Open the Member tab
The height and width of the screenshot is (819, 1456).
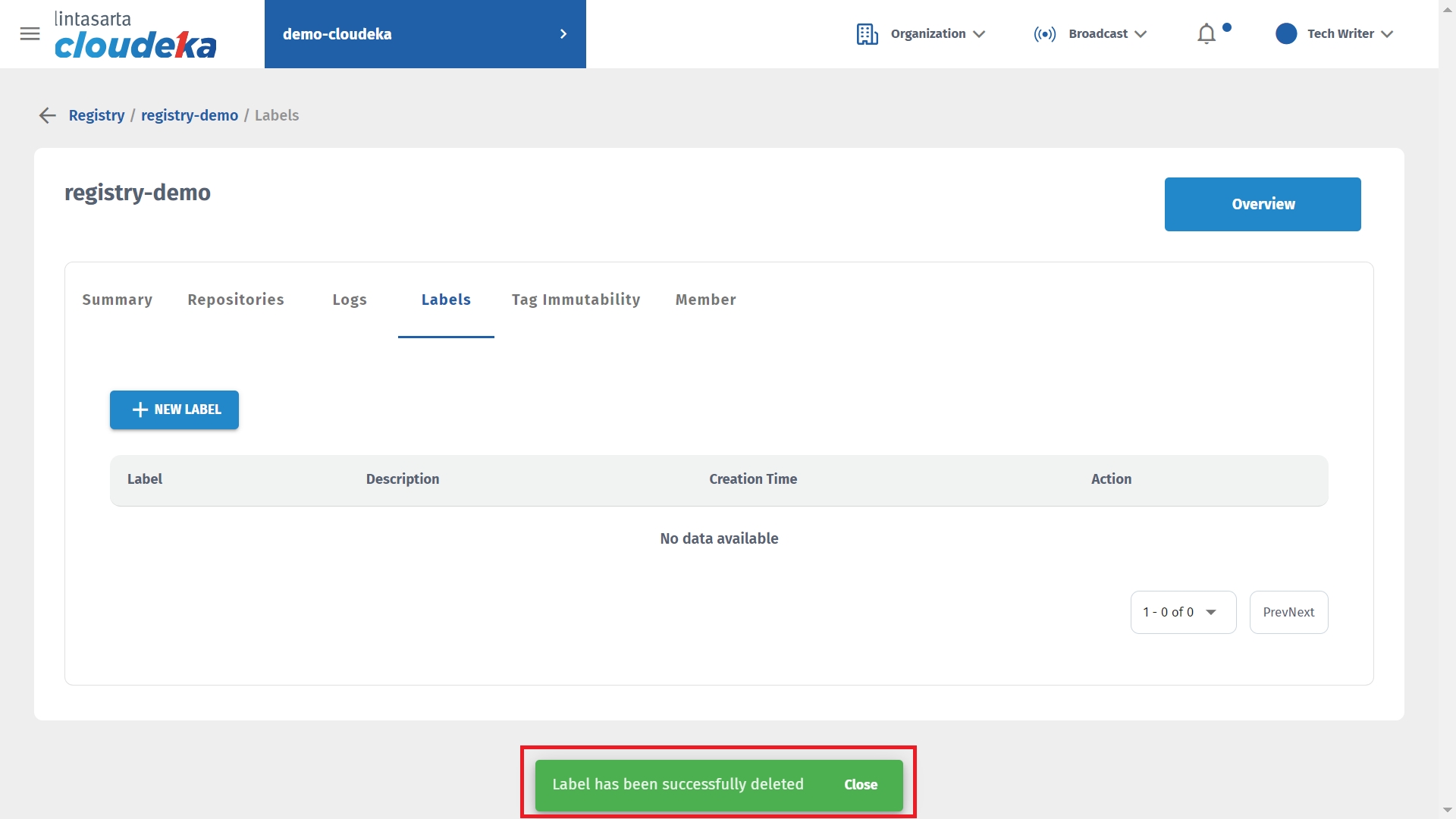point(705,300)
